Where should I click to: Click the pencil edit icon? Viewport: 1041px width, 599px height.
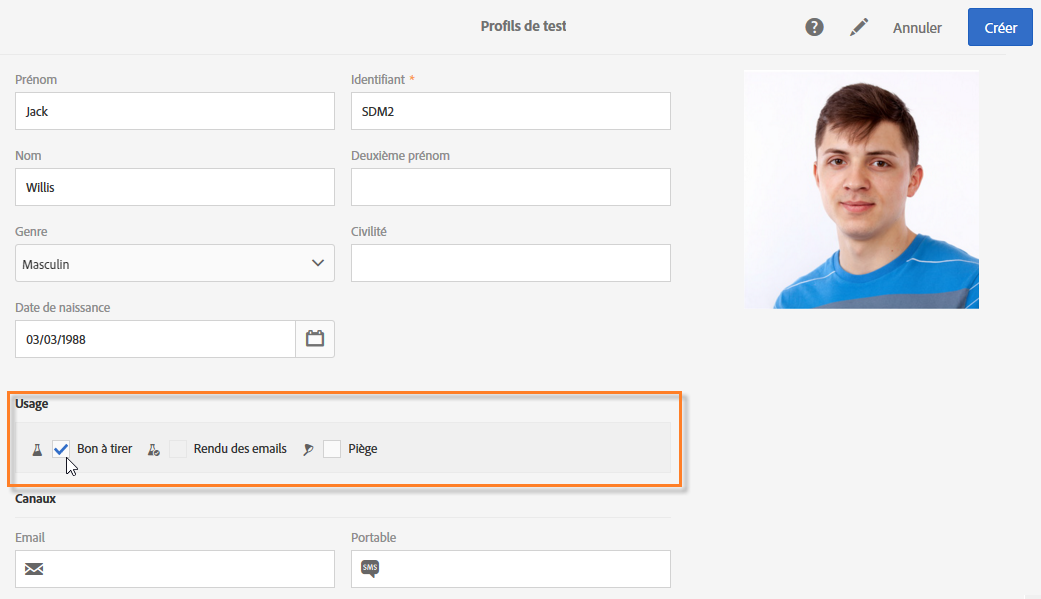click(x=859, y=28)
